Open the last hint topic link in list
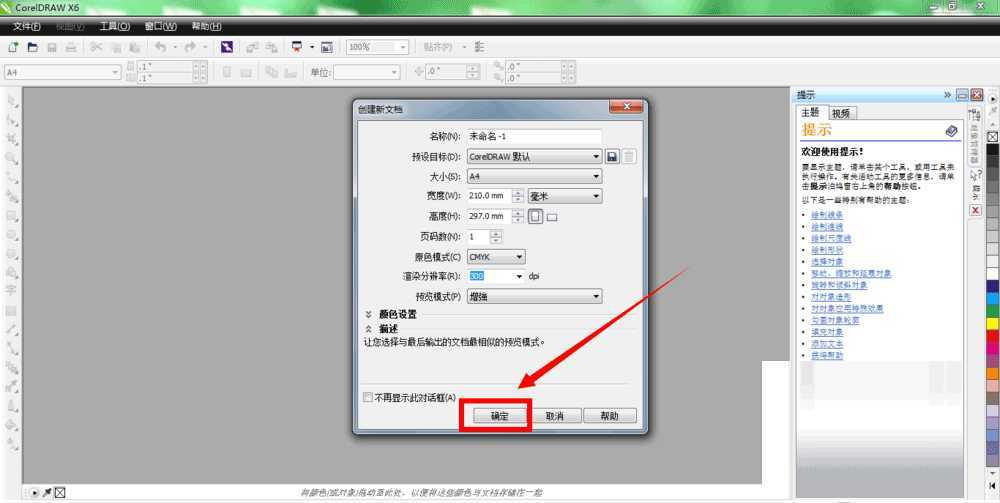 click(x=827, y=356)
